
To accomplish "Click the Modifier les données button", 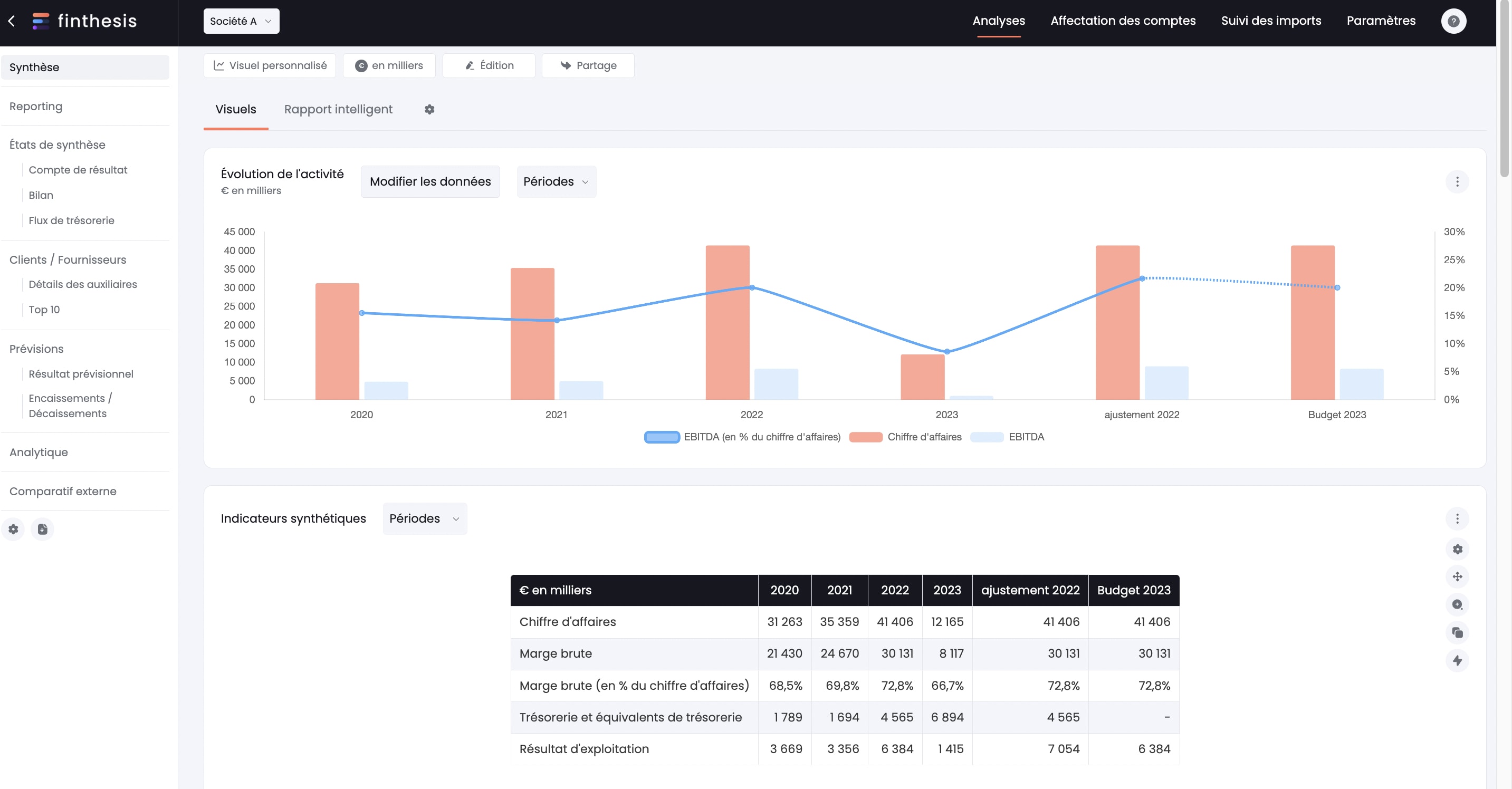I will pyautogui.click(x=430, y=181).
